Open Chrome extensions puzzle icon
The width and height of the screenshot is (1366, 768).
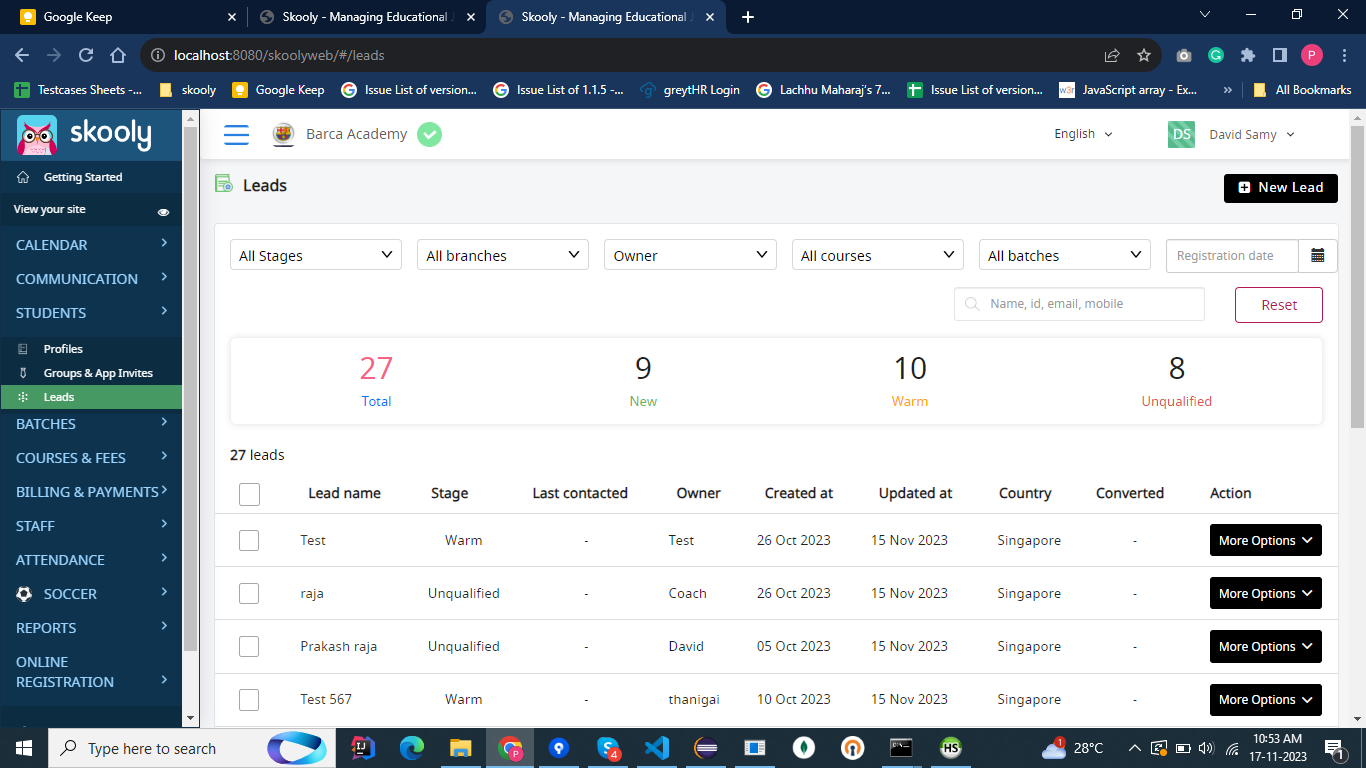[1247, 55]
